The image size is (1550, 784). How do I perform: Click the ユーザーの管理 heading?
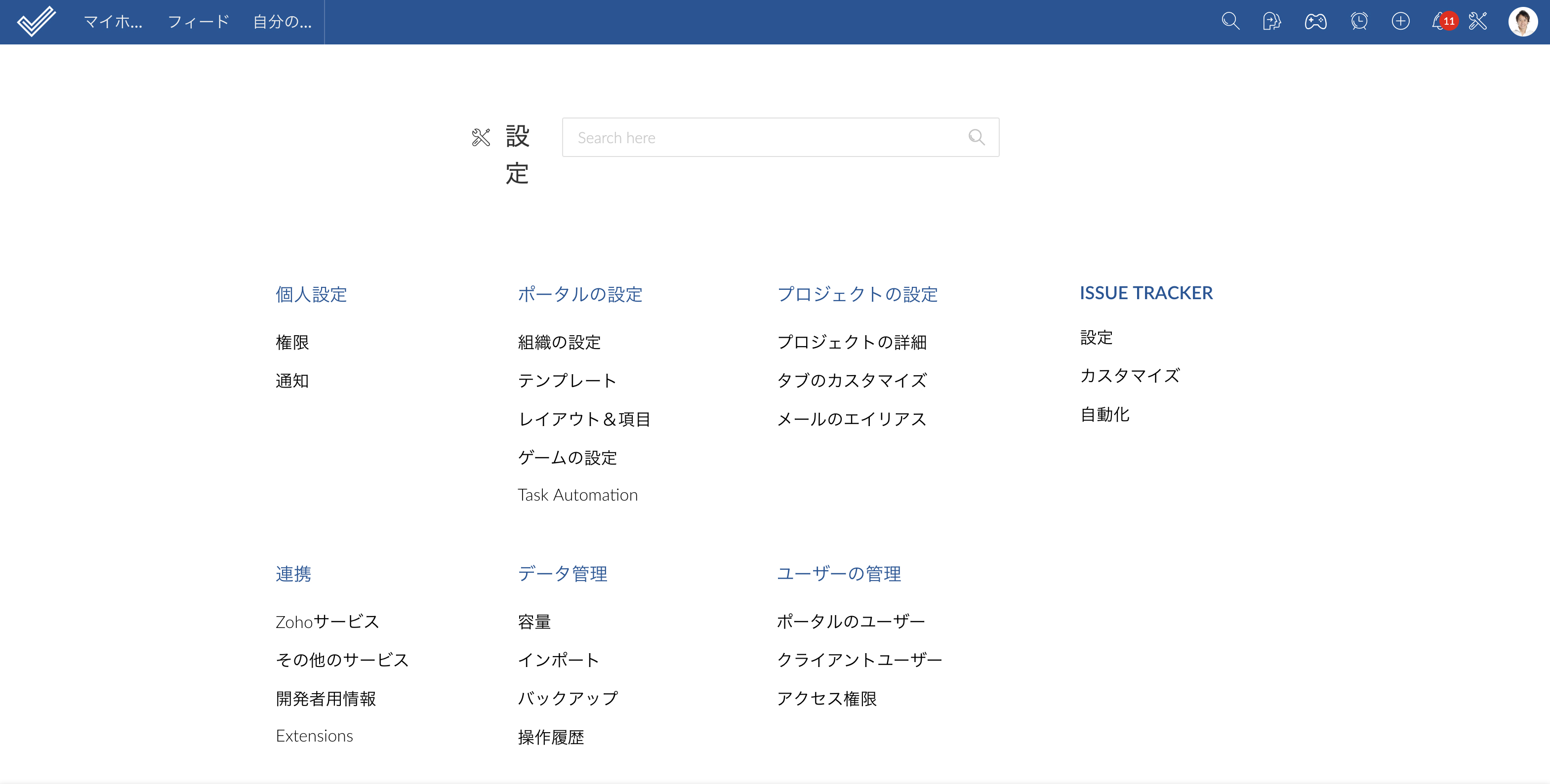click(839, 574)
